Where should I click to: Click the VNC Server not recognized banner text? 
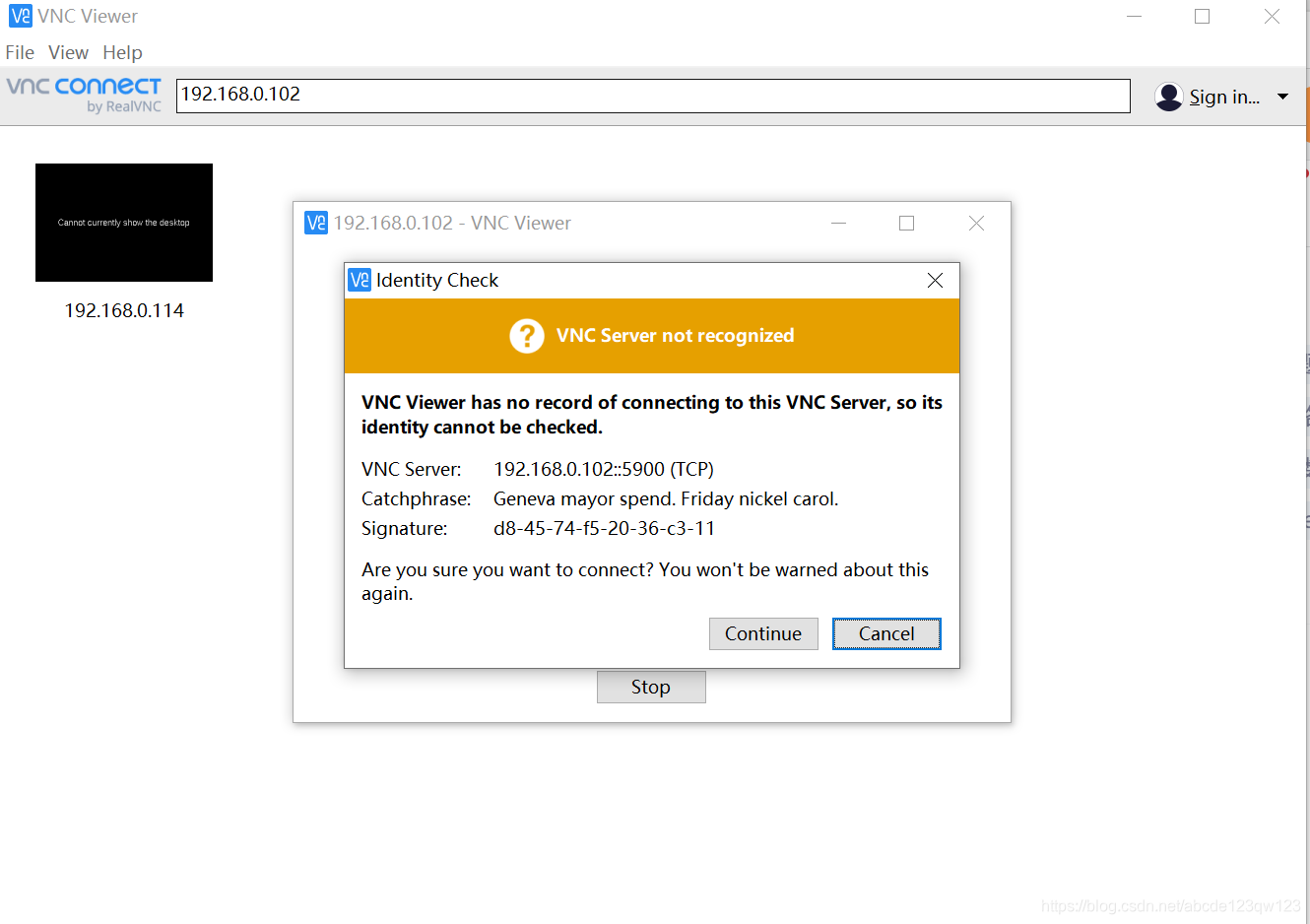(x=675, y=336)
